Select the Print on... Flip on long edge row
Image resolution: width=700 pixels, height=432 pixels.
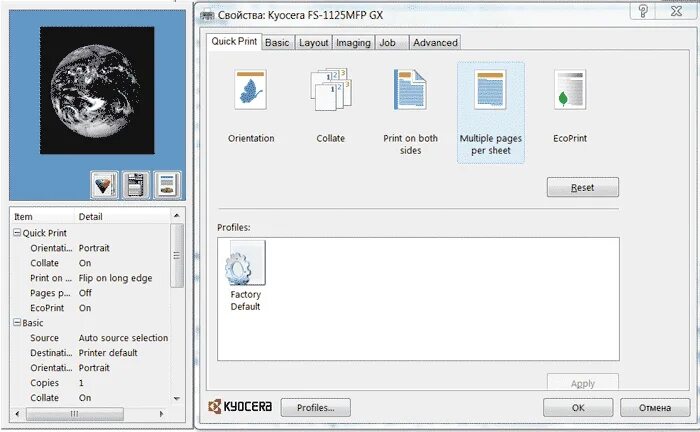tap(91, 278)
